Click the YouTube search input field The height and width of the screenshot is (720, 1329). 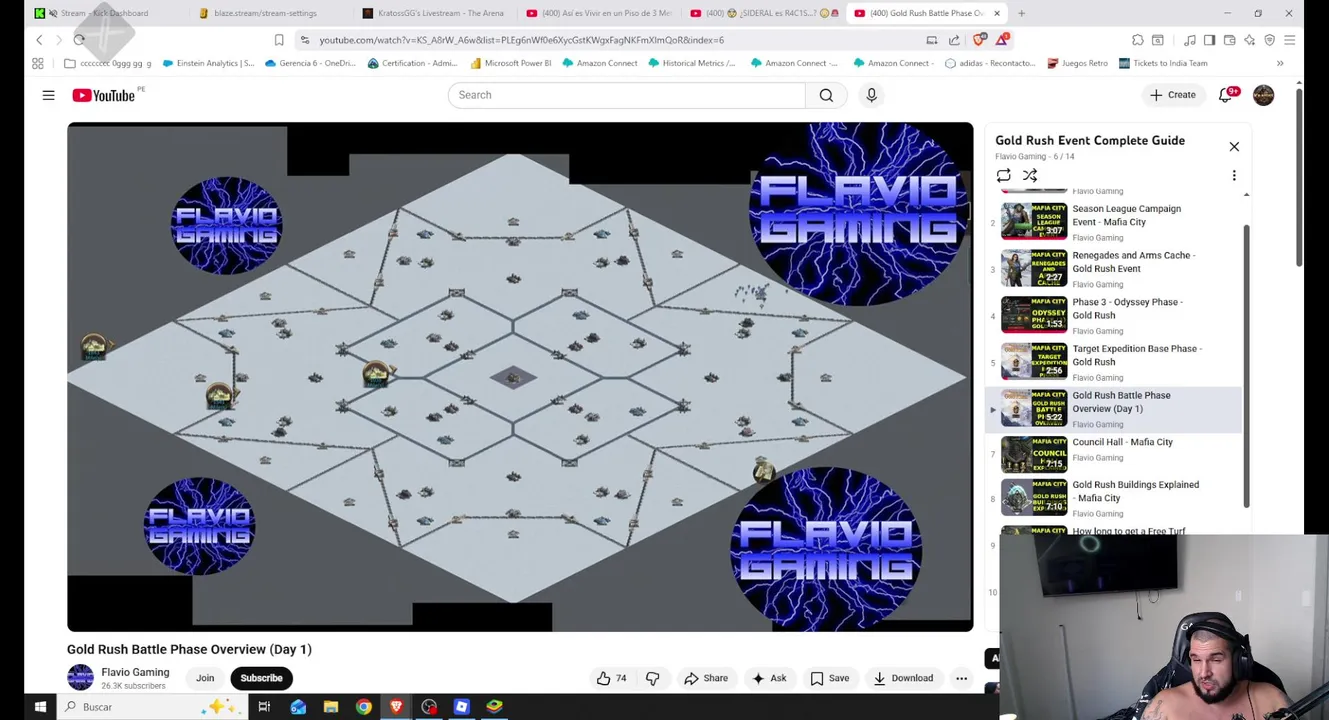(626, 95)
